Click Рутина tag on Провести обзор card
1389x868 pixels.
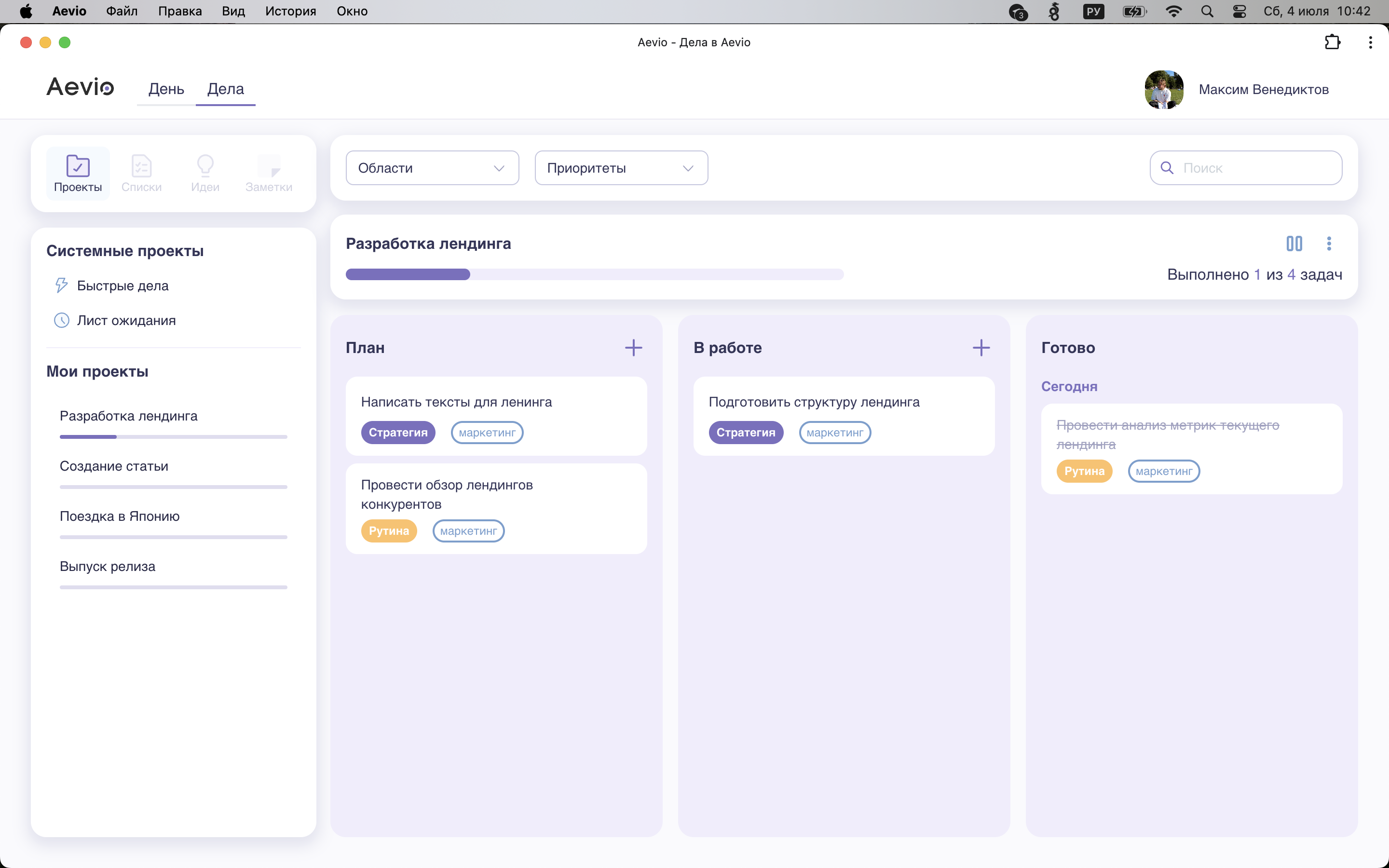click(x=389, y=531)
